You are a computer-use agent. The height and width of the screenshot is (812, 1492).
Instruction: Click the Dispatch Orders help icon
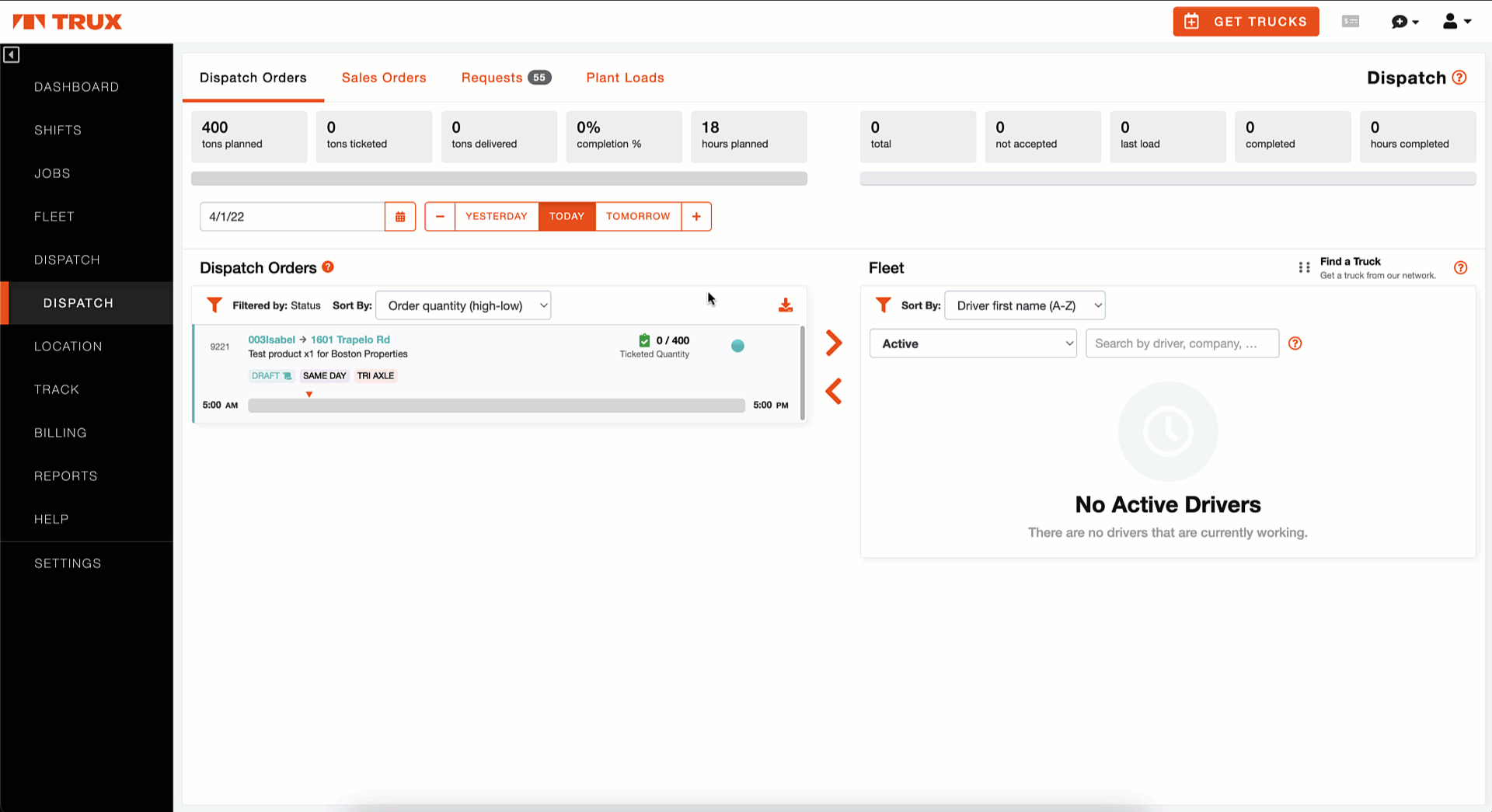click(328, 267)
